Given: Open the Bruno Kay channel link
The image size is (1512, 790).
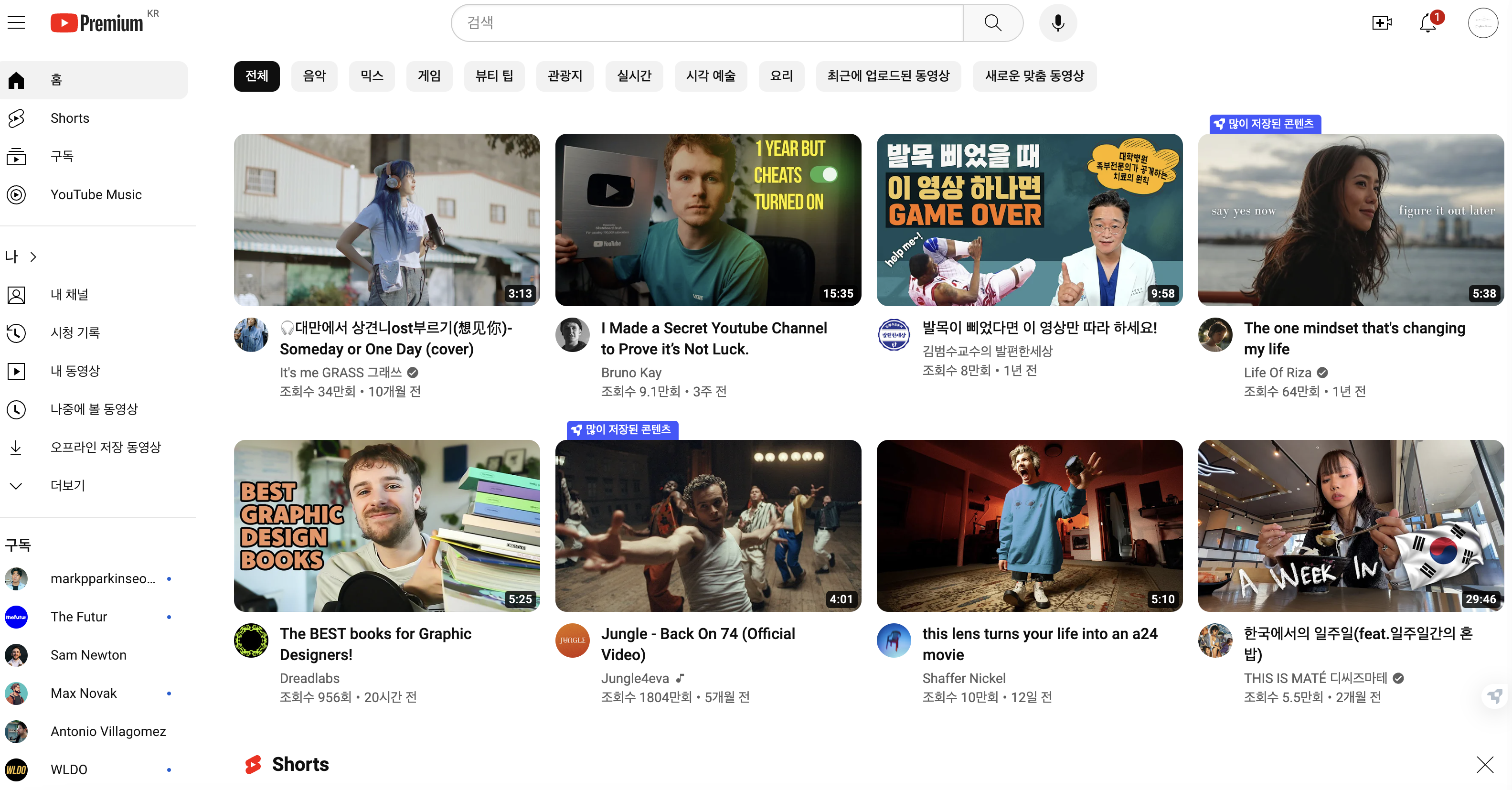Looking at the screenshot, I should pos(631,373).
